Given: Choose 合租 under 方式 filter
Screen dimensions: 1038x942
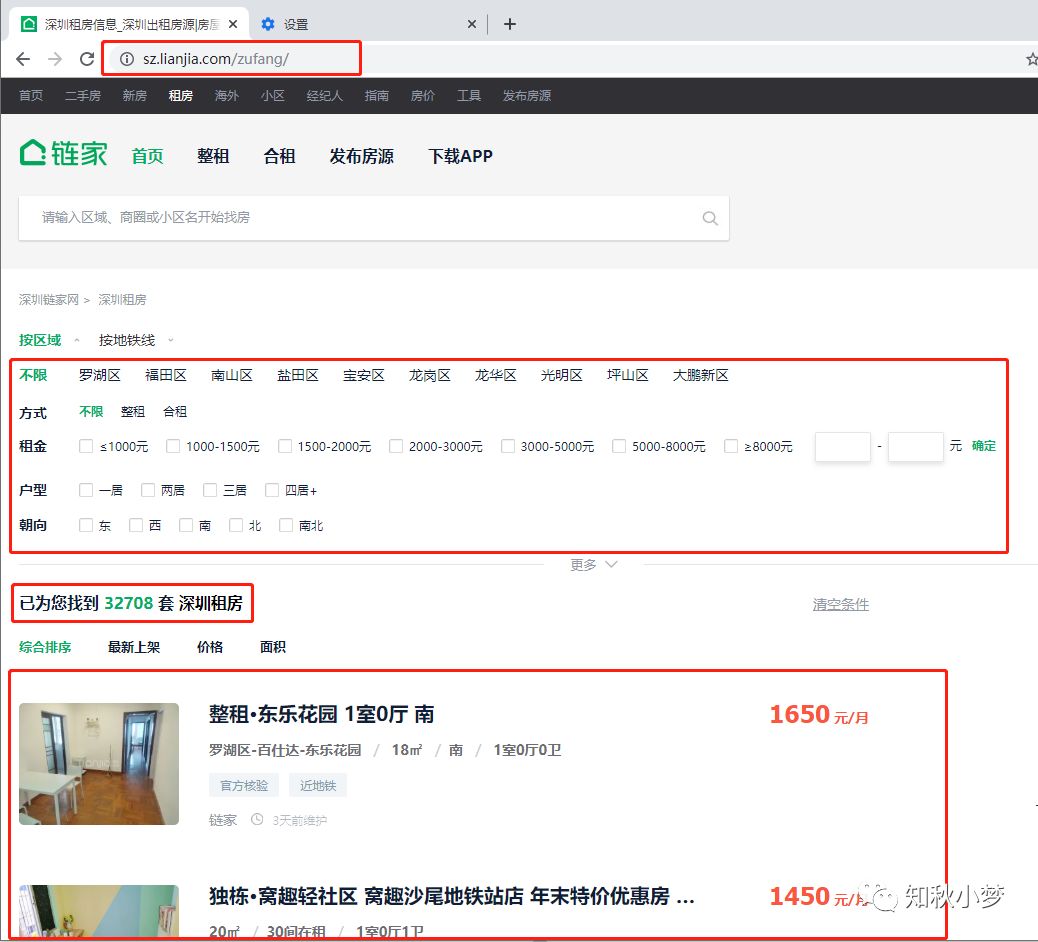Looking at the screenshot, I should coord(175,412).
